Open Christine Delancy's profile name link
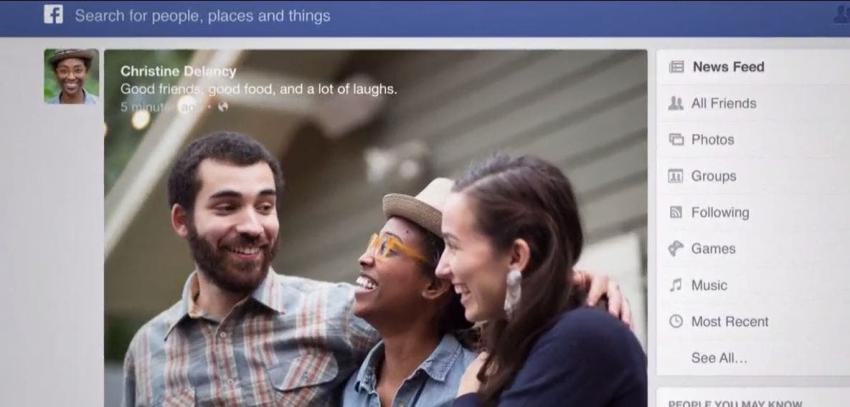This screenshot has width=850, height=407. pos(178,72)
